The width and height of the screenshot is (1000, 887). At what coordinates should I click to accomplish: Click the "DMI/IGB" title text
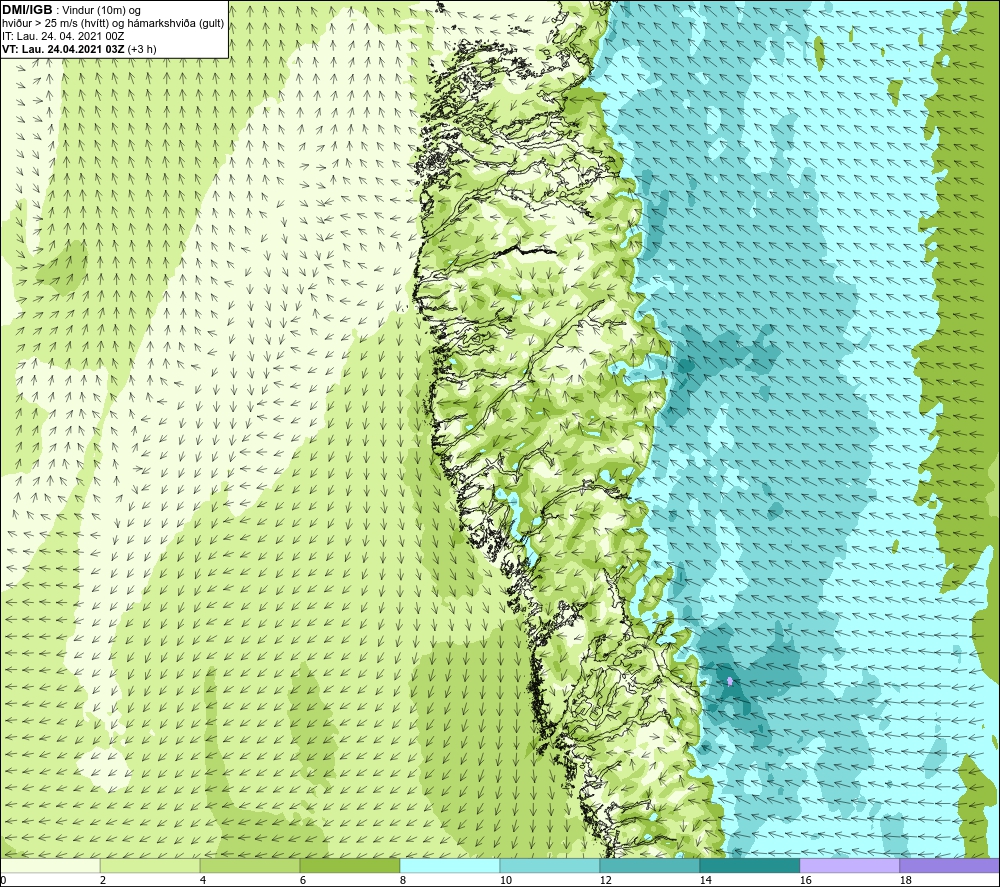pyautogui.click(x=27, y=10)
